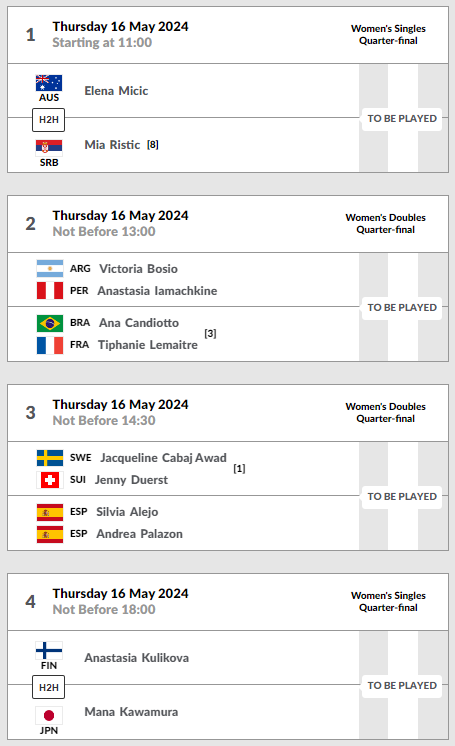Click the Brazil flag icon
The height and width of the screenshot is (746, 455).
[50, 323]
